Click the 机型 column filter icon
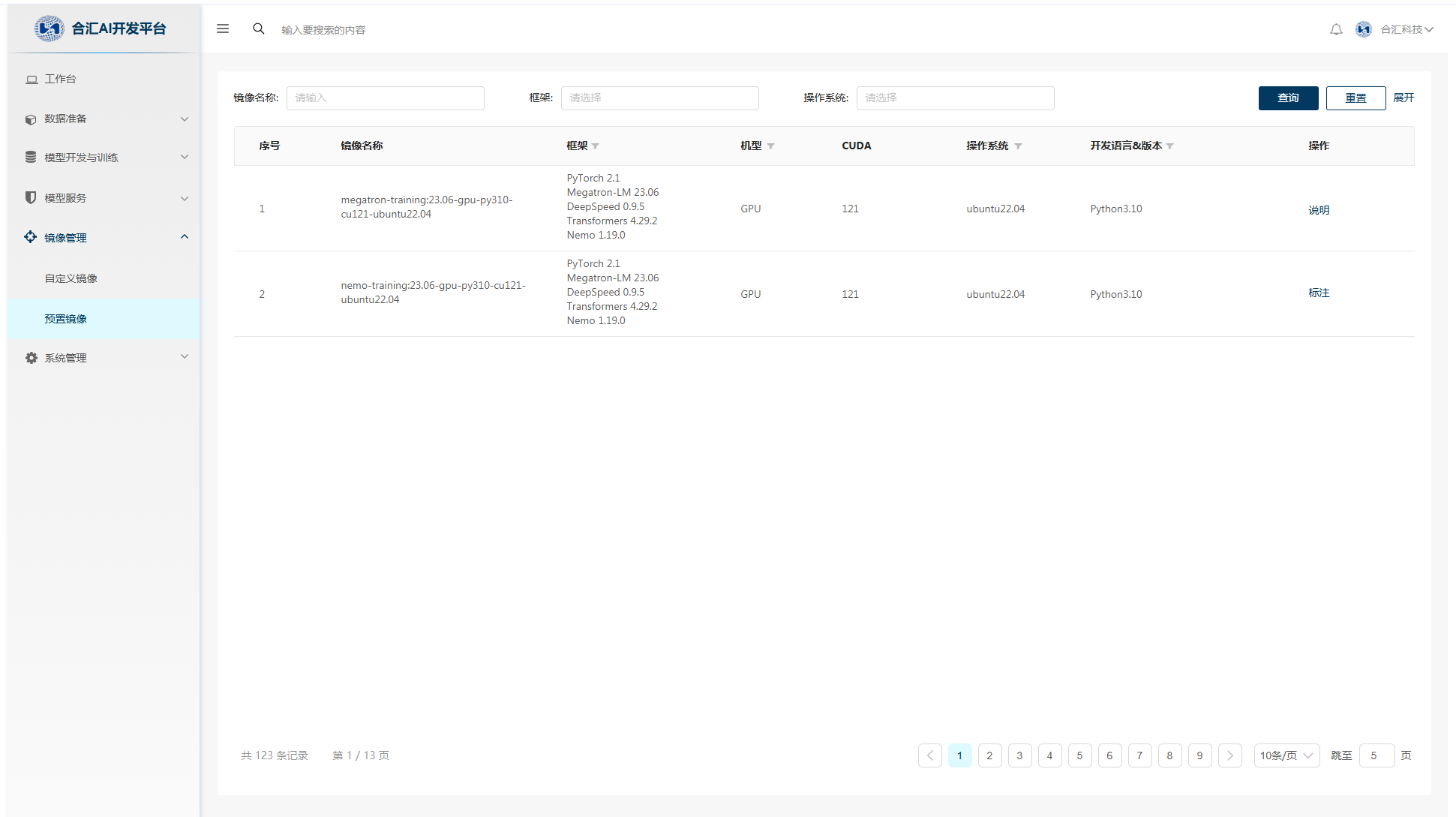 (770, 146)
